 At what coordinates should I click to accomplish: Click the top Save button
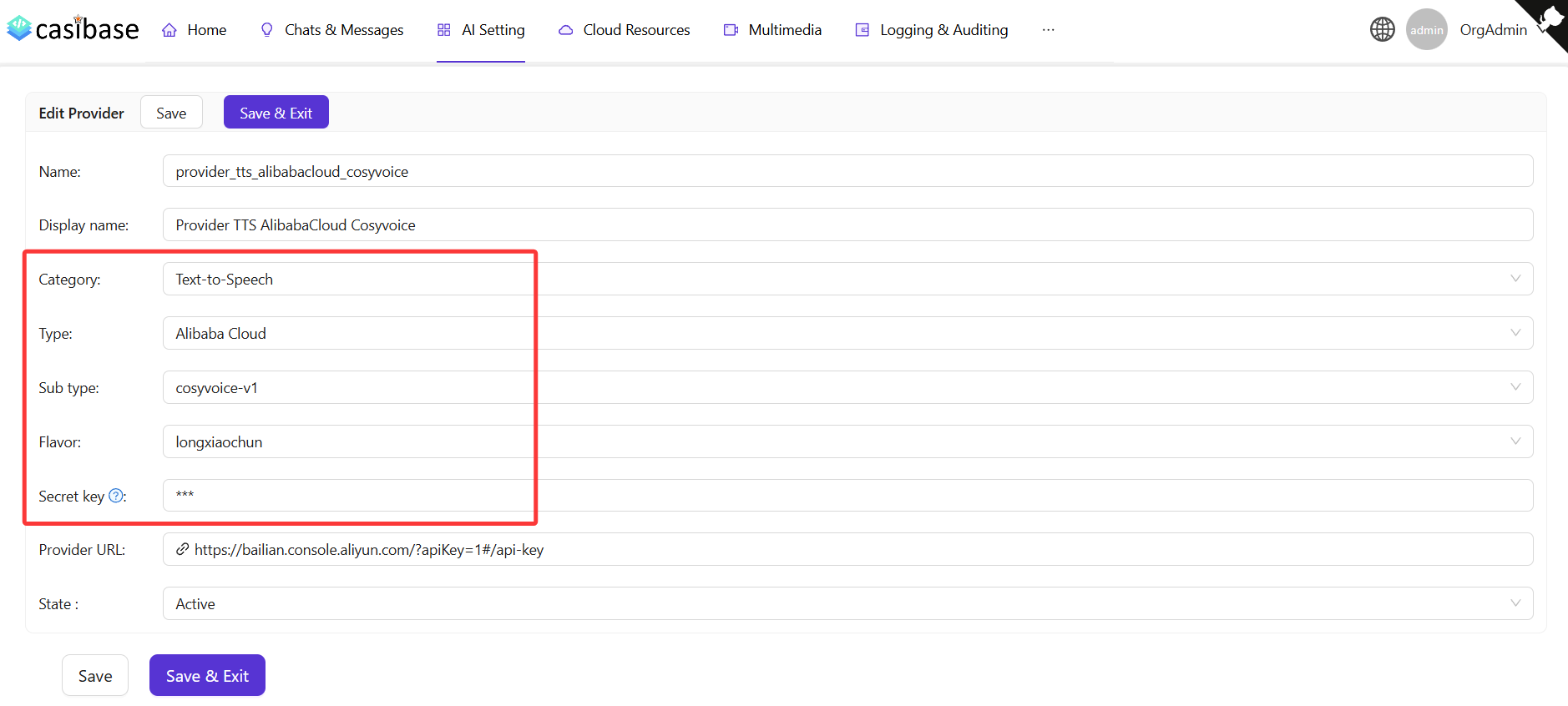click(x=171, y=113)
